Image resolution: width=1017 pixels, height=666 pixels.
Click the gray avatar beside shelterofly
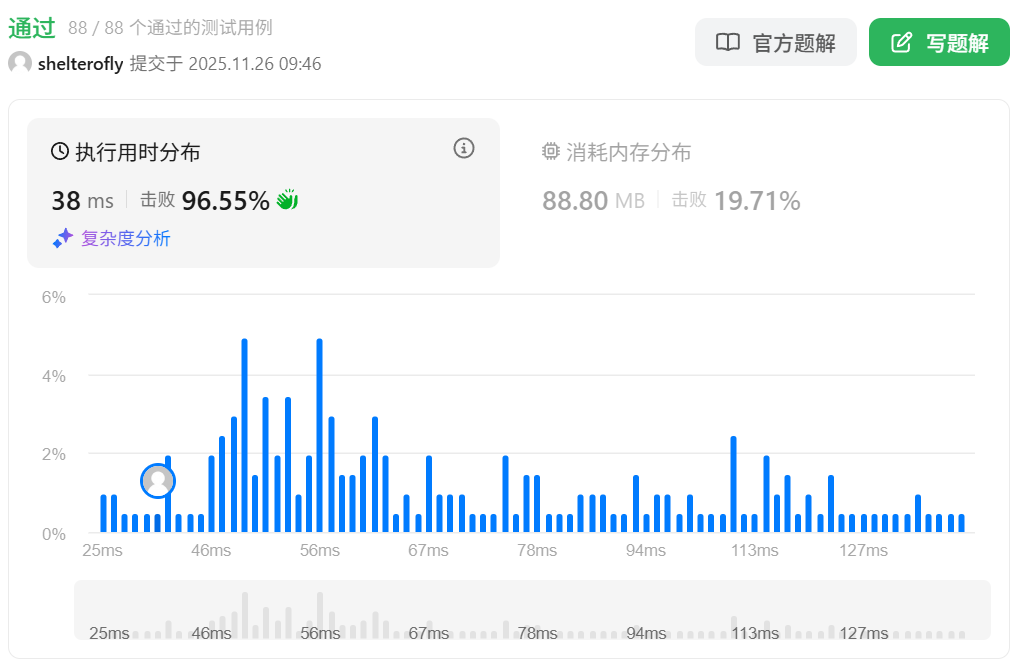click(20, 64)
